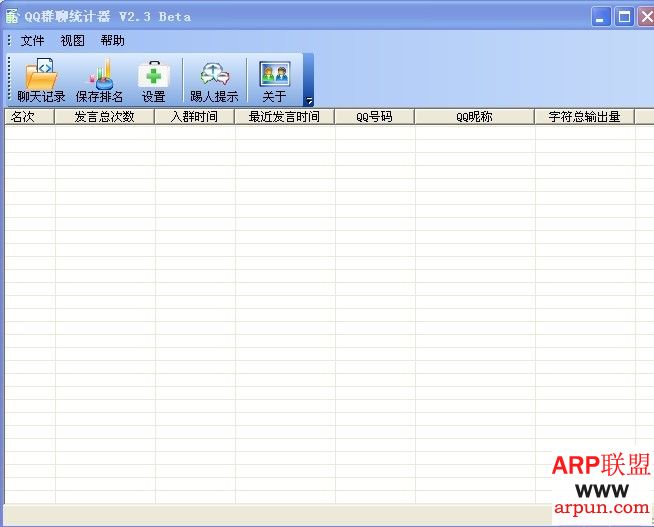Screen dimensions: 654x527
Task: Open 设置 settings icon
Action: 153,74
